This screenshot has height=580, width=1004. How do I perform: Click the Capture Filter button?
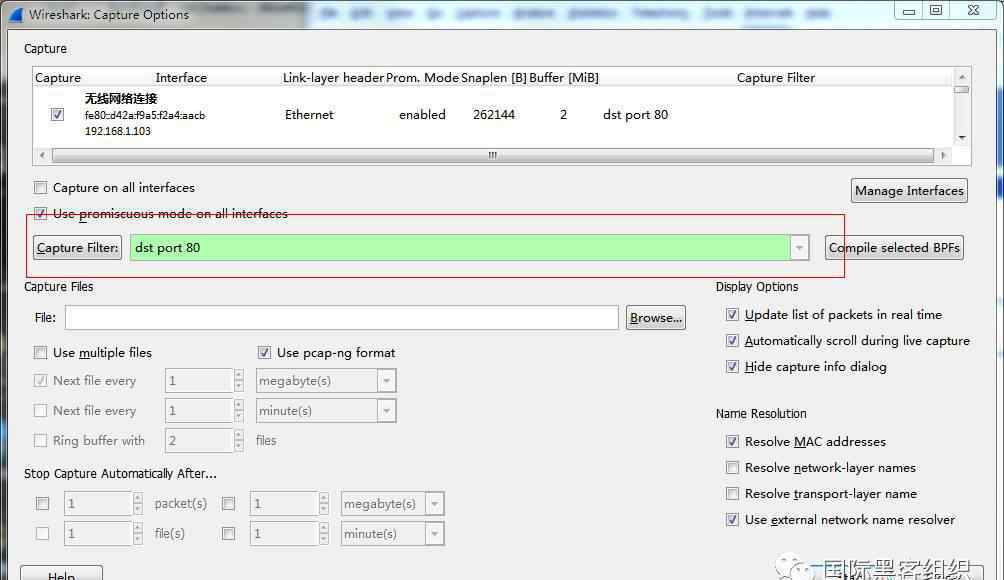pyautogui.click(x=77, y=248)
